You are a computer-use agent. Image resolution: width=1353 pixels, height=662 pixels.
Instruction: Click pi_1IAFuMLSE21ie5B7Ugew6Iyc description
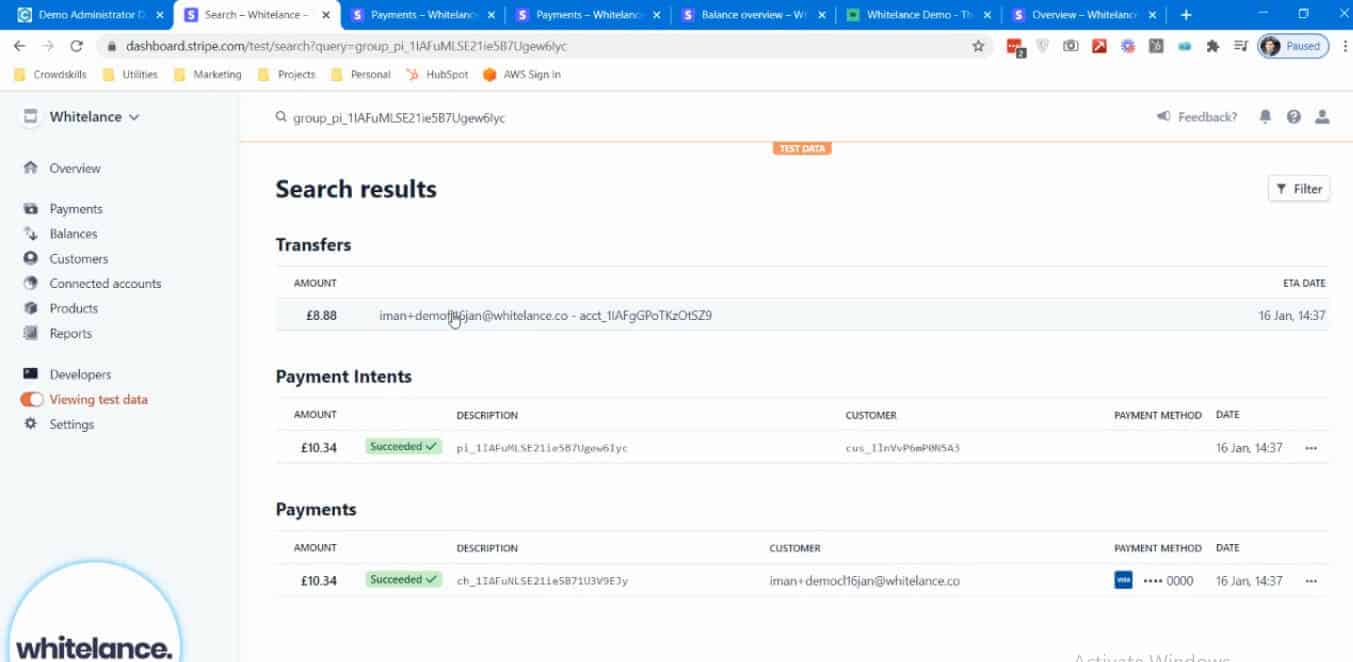coord(542,448)
